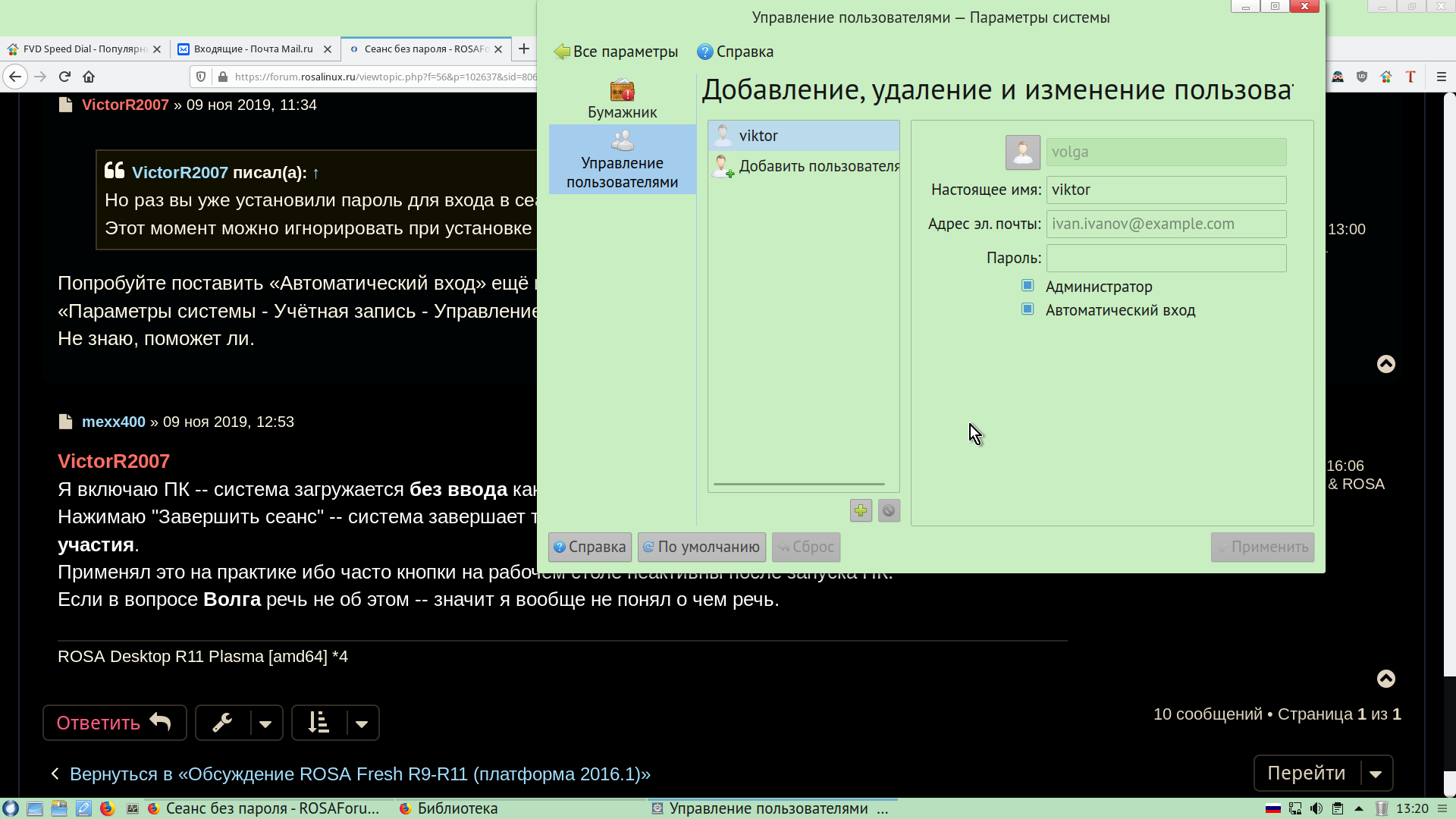This screenshot has width=1456, height=819.
Task: Reload page with Firefox refresh icon
Action: click(x=64, y=77)
